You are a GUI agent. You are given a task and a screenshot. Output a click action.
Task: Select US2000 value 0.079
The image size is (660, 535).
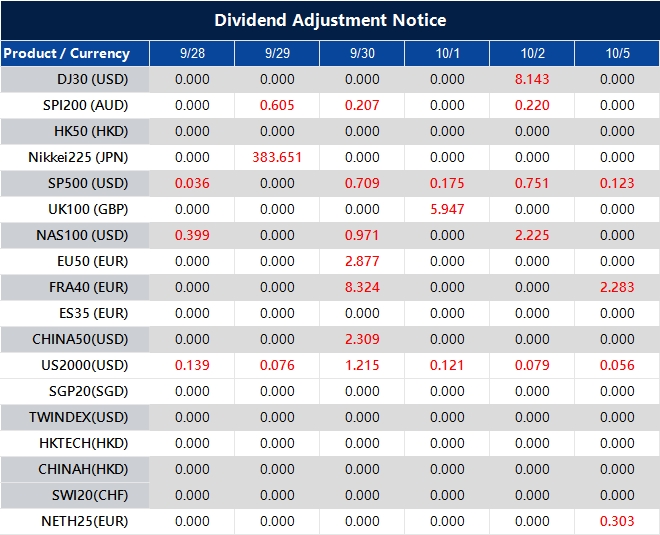pyautogui.click(x=532, y=365)
